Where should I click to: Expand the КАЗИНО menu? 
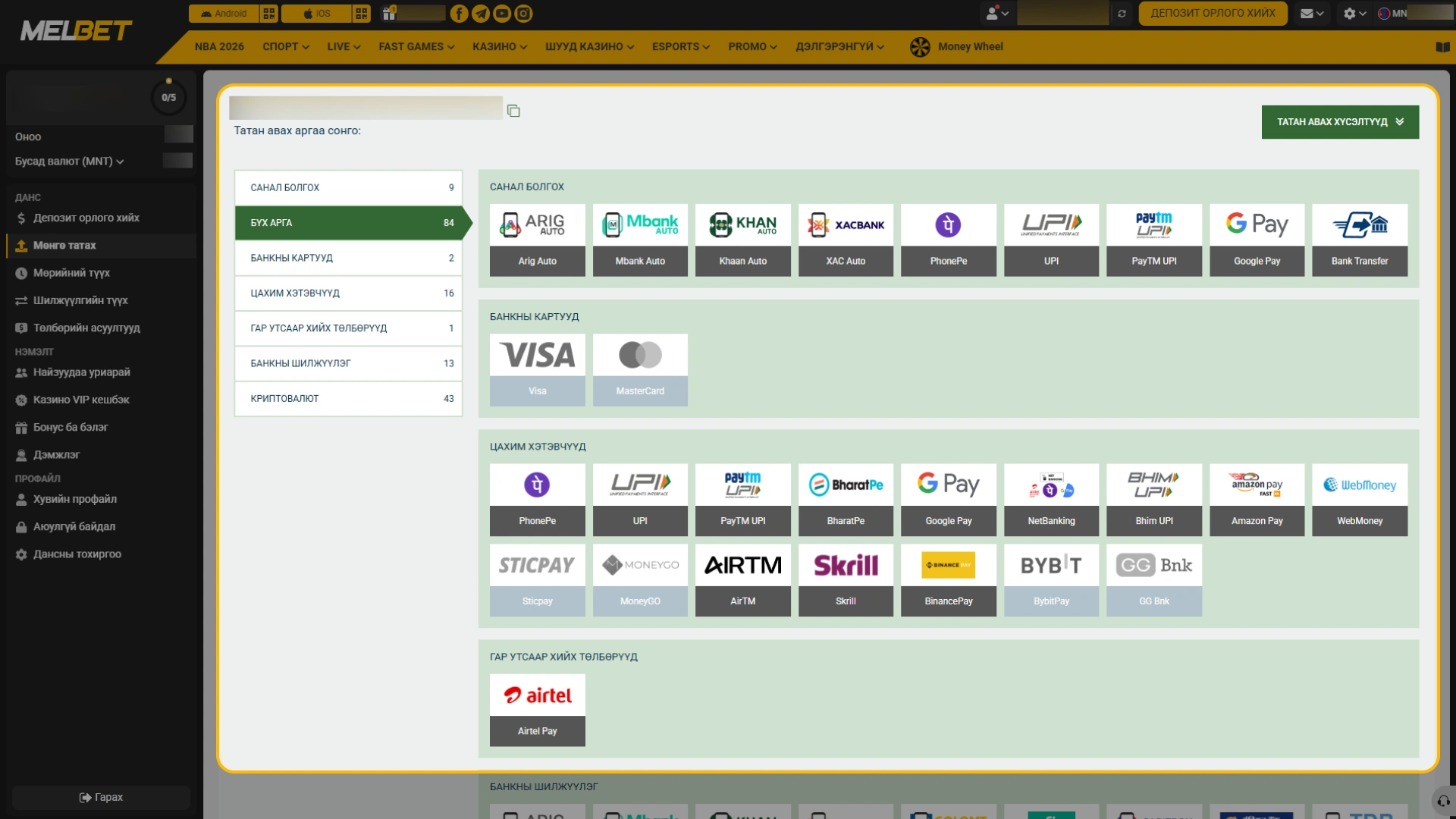pyautogui.click(x=500, y=47)
